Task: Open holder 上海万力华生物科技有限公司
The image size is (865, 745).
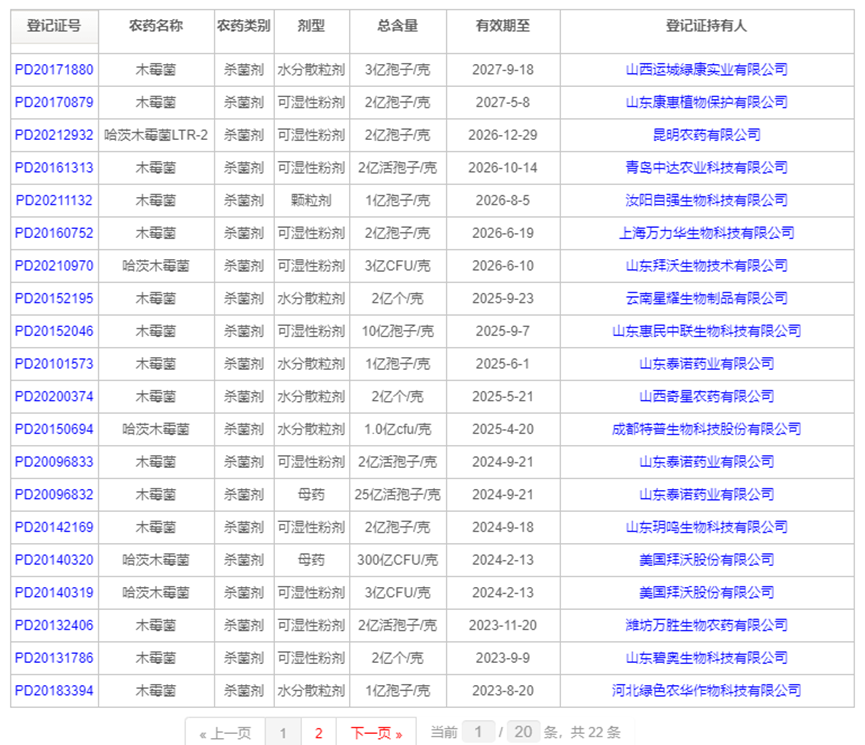Action: pyautogui.click(x=707, y=233)
